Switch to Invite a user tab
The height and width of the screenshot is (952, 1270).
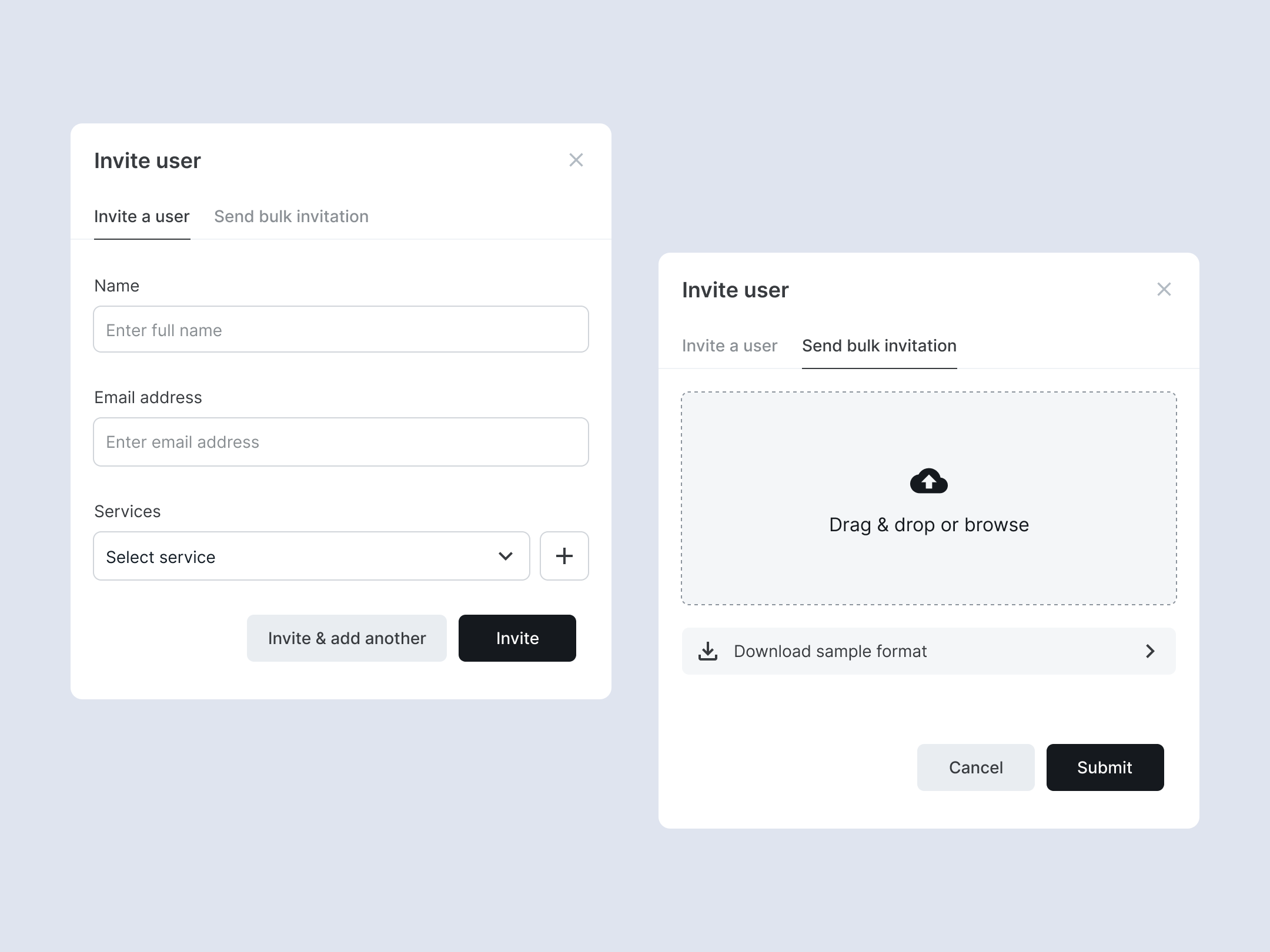click(729, 346)
